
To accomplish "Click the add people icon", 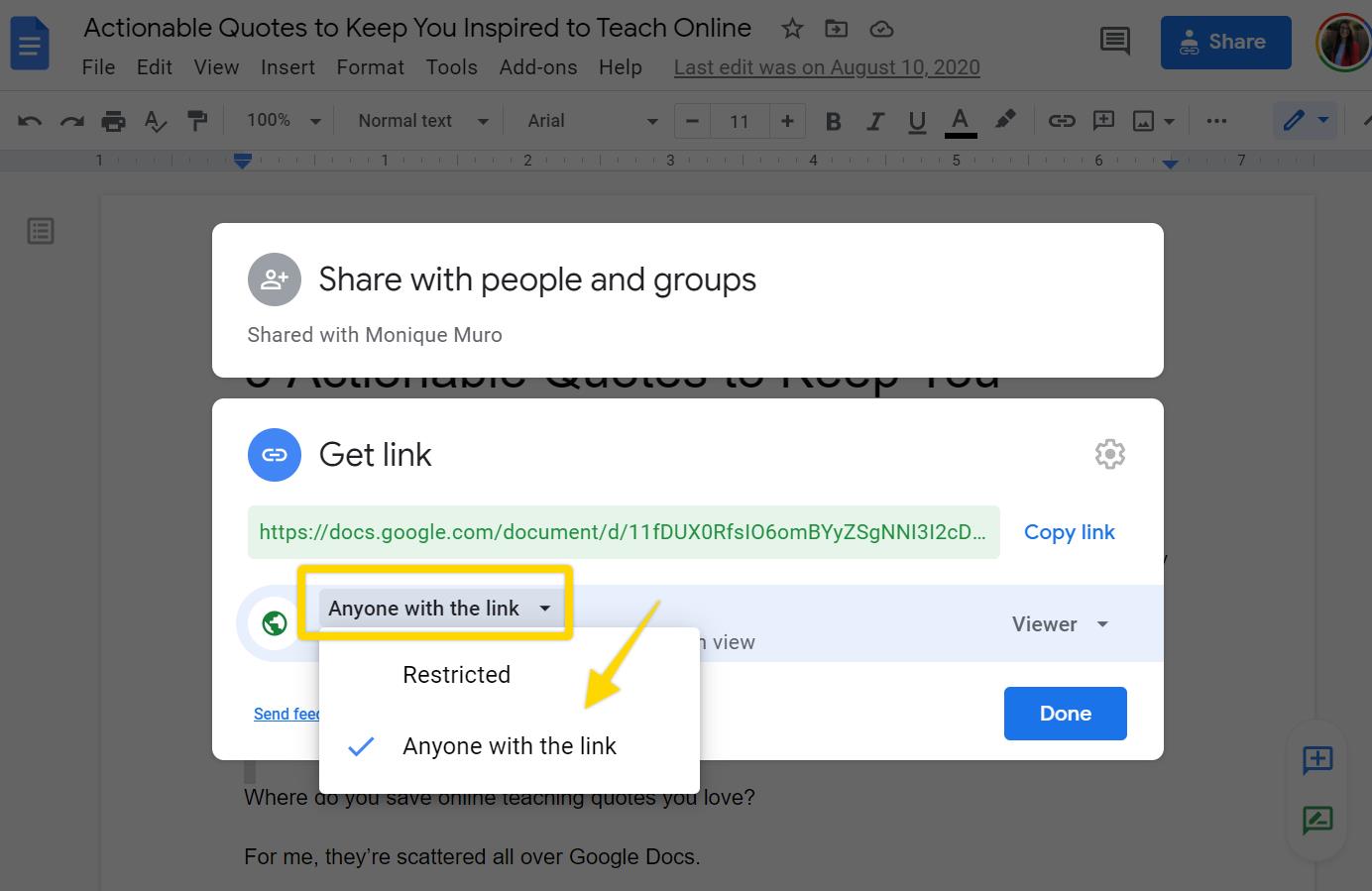I will tap(275, 279).
